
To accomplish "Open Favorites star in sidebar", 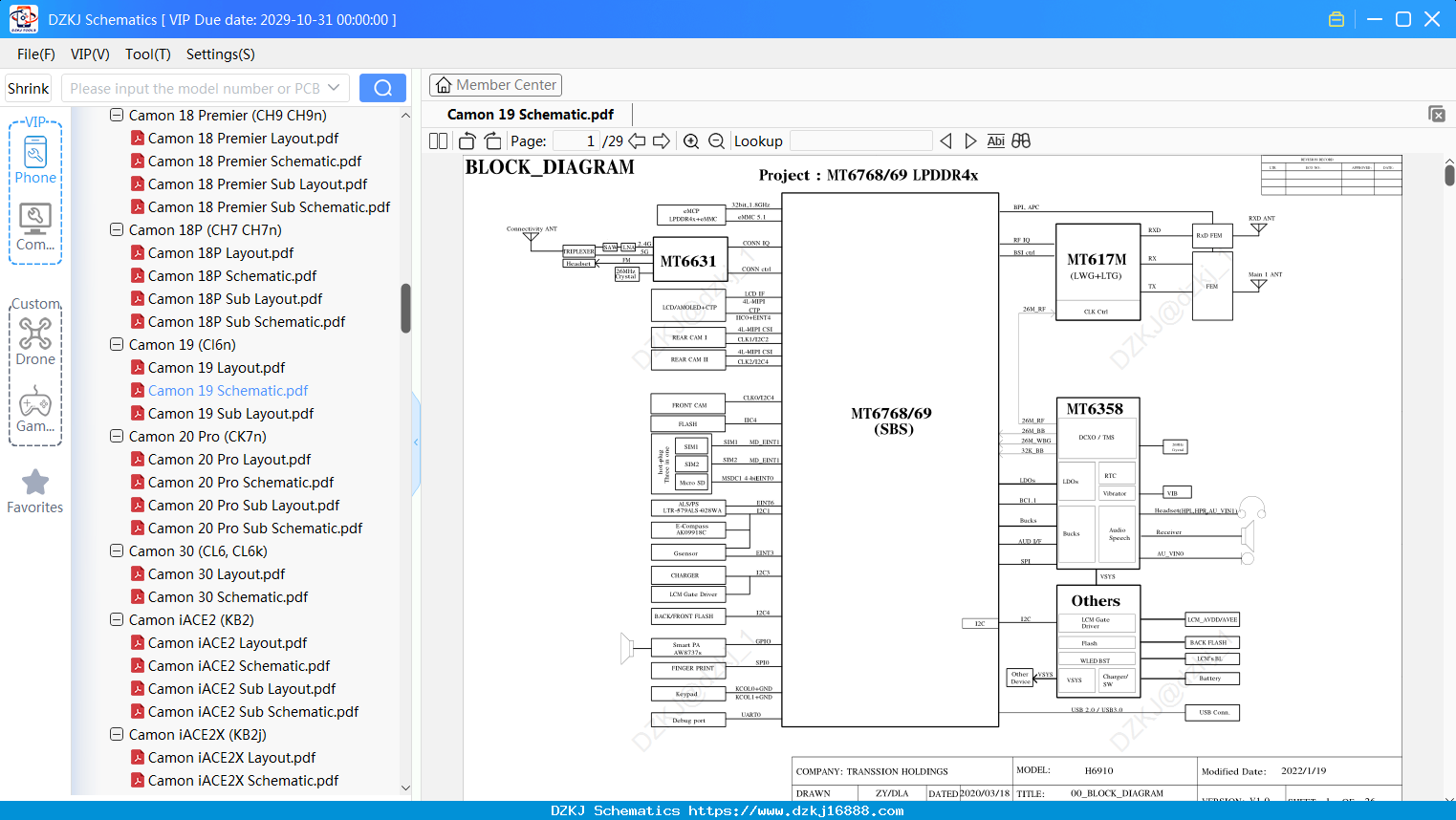I will coord(35,491).
